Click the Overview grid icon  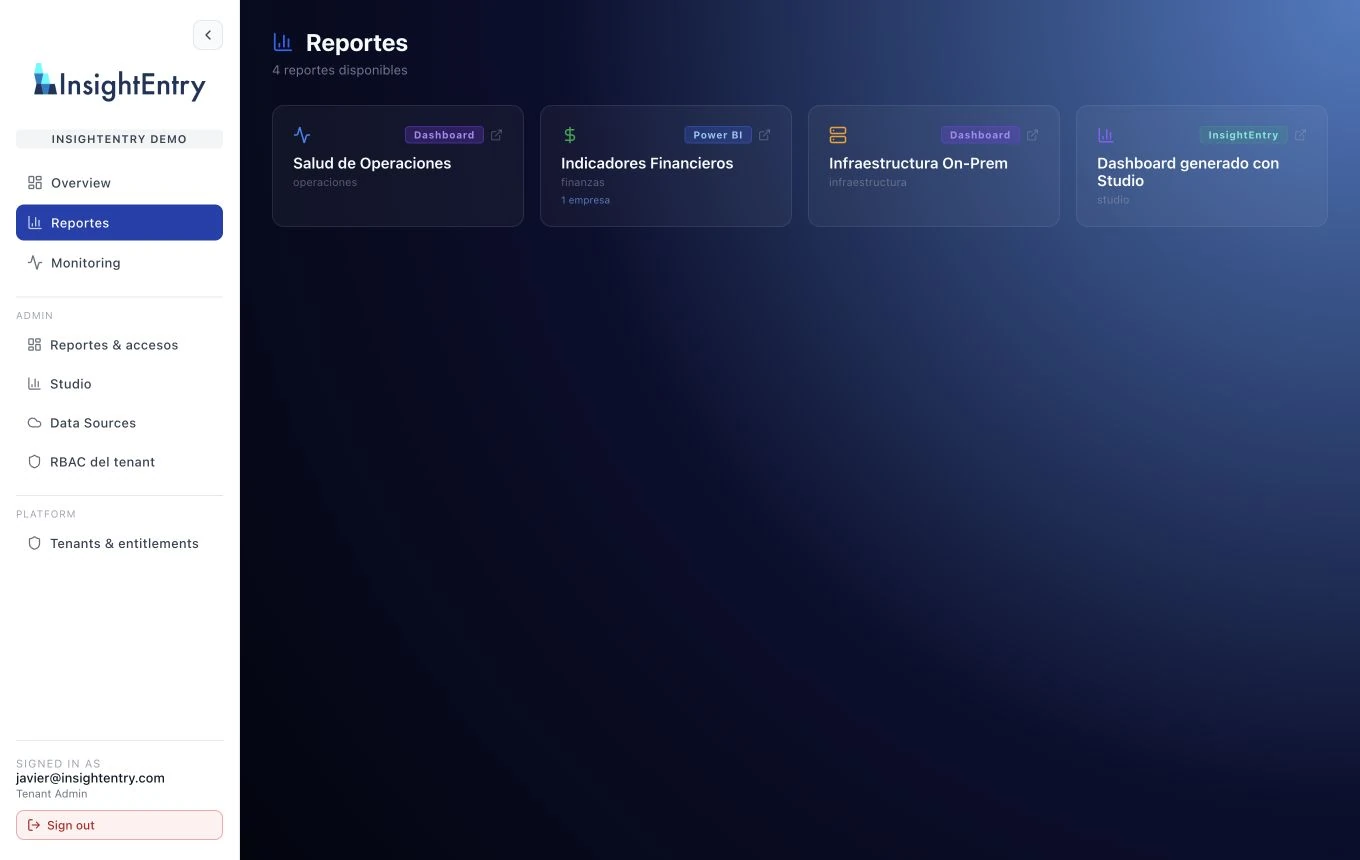35,183
